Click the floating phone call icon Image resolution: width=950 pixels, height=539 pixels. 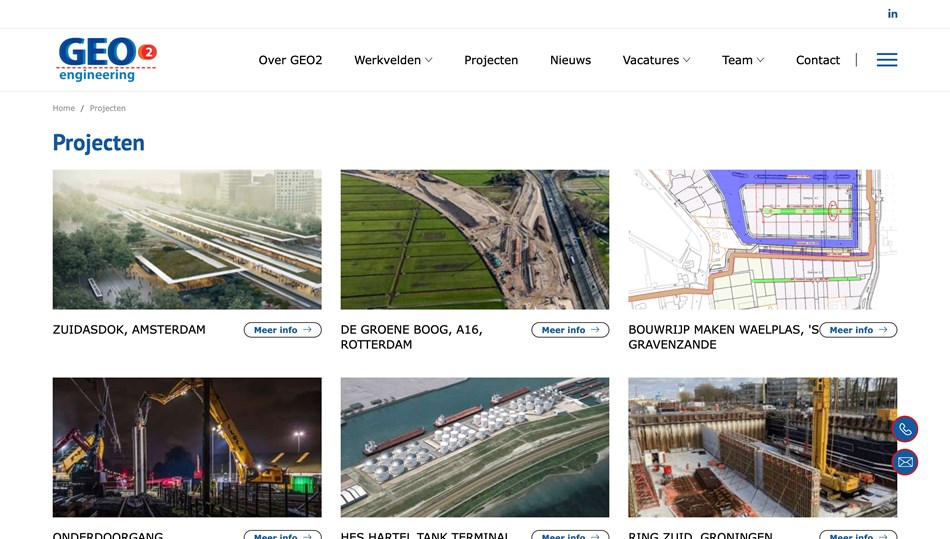click(x=905, y=429)
